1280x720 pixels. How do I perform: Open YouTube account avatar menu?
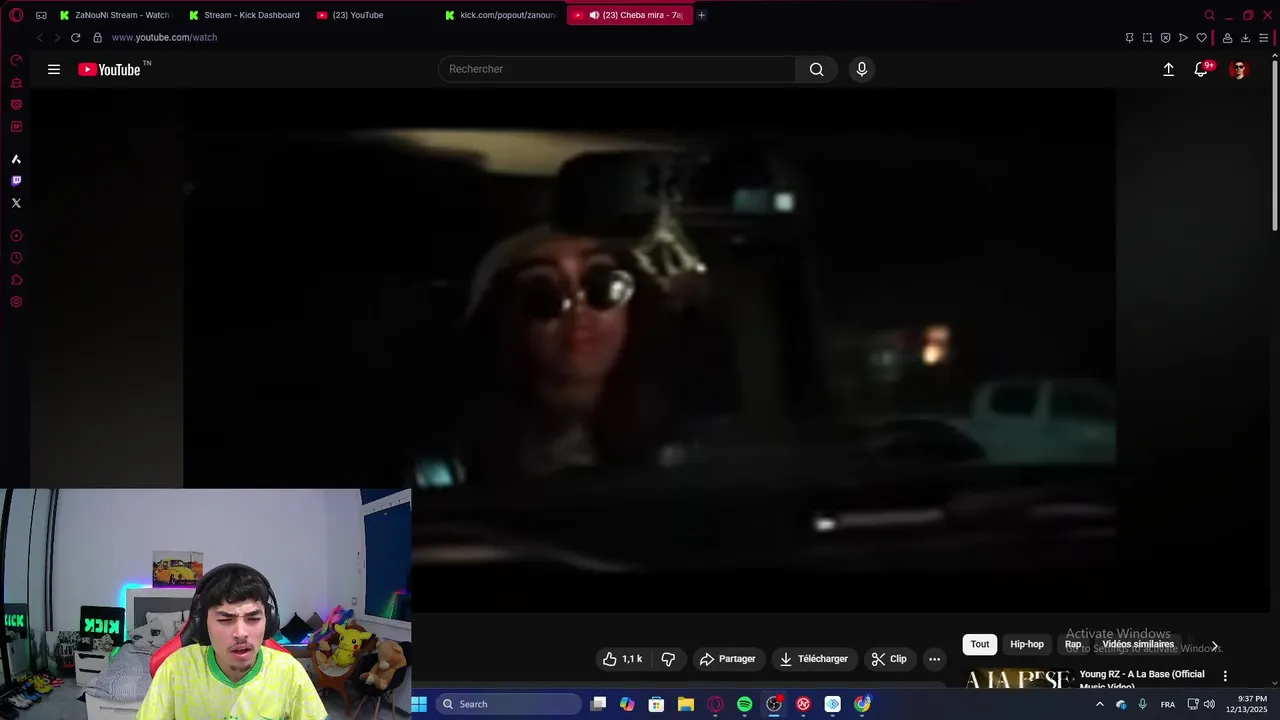pos(1239,69)
